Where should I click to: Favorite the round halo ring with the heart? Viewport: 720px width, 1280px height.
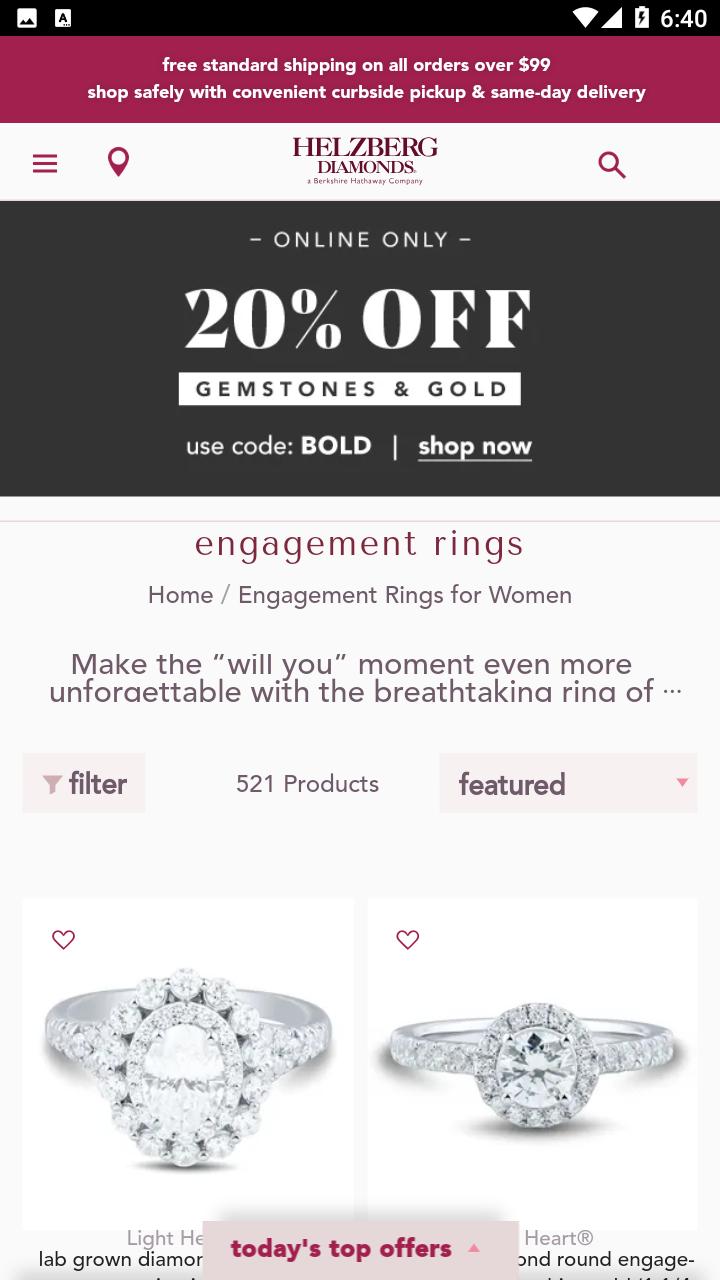[x=407, y=939]
